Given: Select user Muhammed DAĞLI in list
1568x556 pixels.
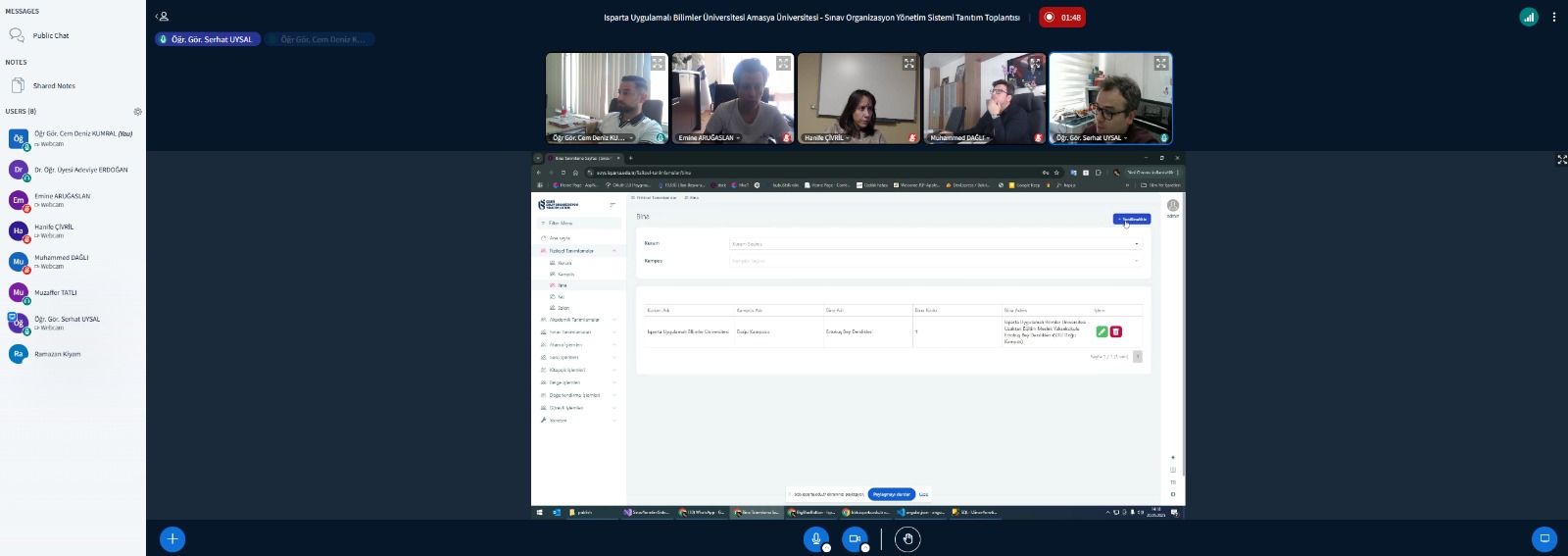Looking at the screenshot, I should (x=73, y=262).
